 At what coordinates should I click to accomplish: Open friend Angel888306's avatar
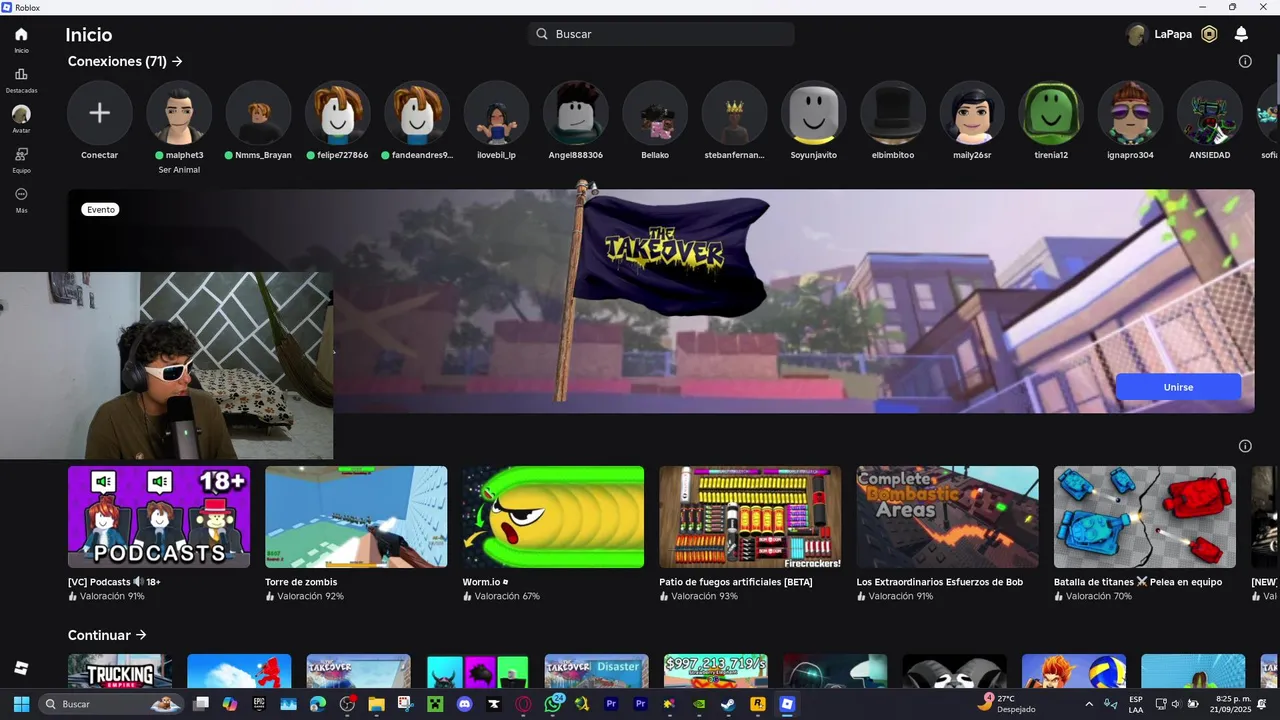(575, 113)
